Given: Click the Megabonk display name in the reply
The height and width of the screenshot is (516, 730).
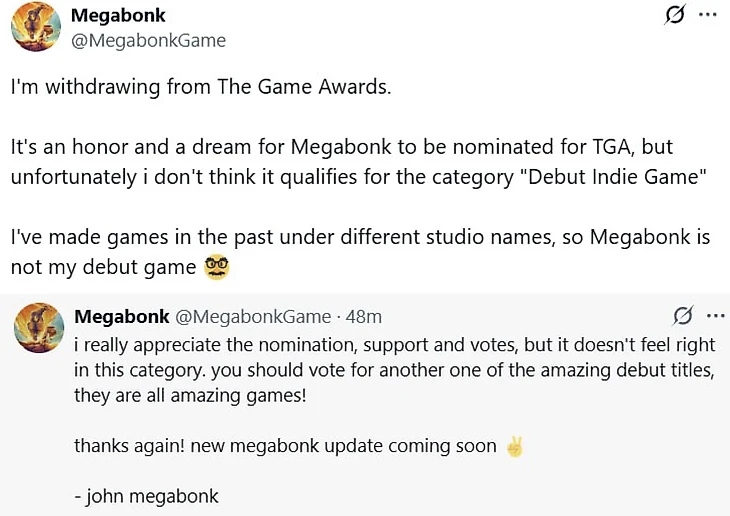Looking at the screenshot, I should 122,317.
